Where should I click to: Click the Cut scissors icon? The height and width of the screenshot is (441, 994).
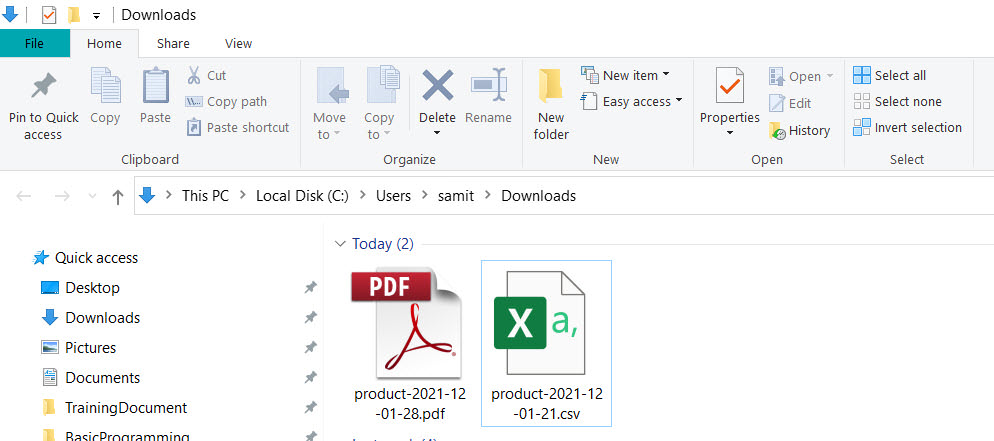193,75
